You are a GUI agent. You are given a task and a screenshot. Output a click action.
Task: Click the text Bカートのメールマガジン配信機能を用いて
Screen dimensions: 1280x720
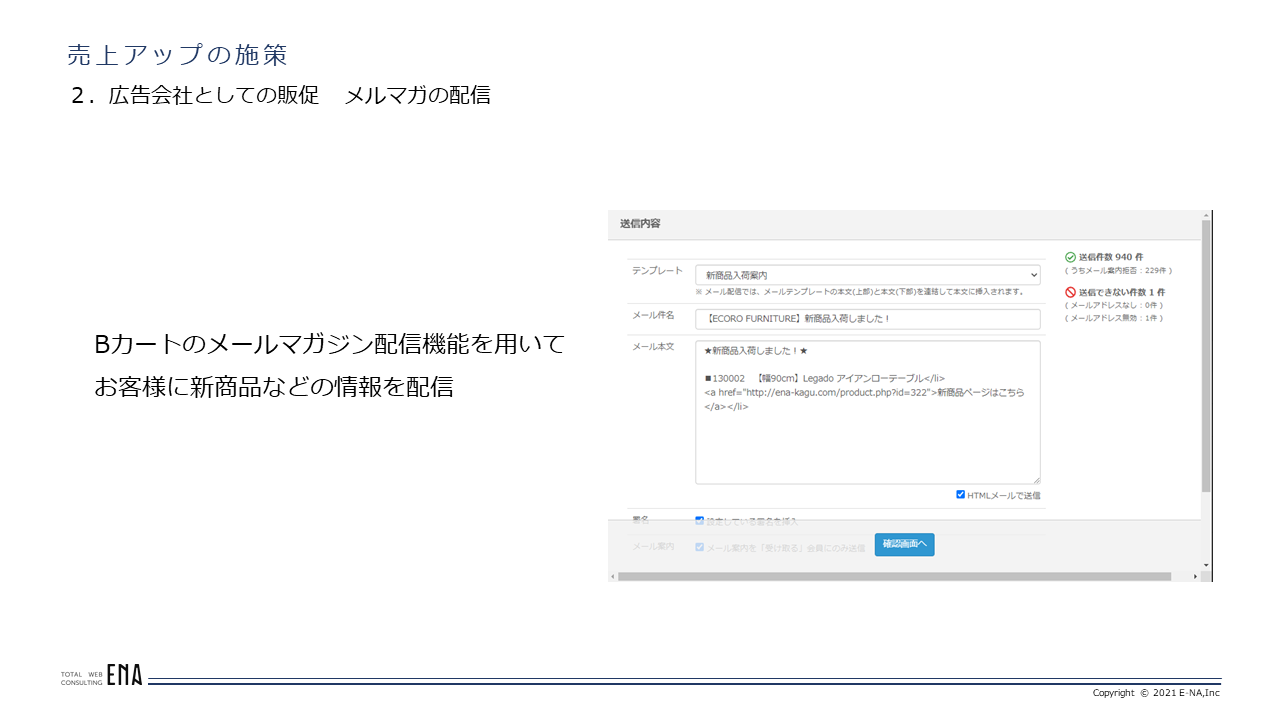click(330, 345)
